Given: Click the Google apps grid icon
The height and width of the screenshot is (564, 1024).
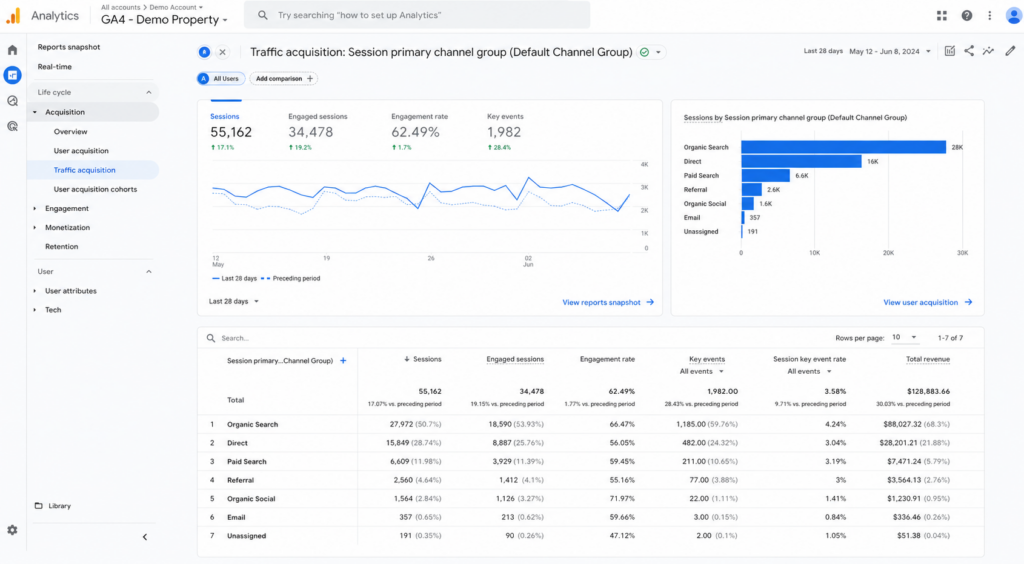Looking at the screenshot, I should [x=942, y=16].
